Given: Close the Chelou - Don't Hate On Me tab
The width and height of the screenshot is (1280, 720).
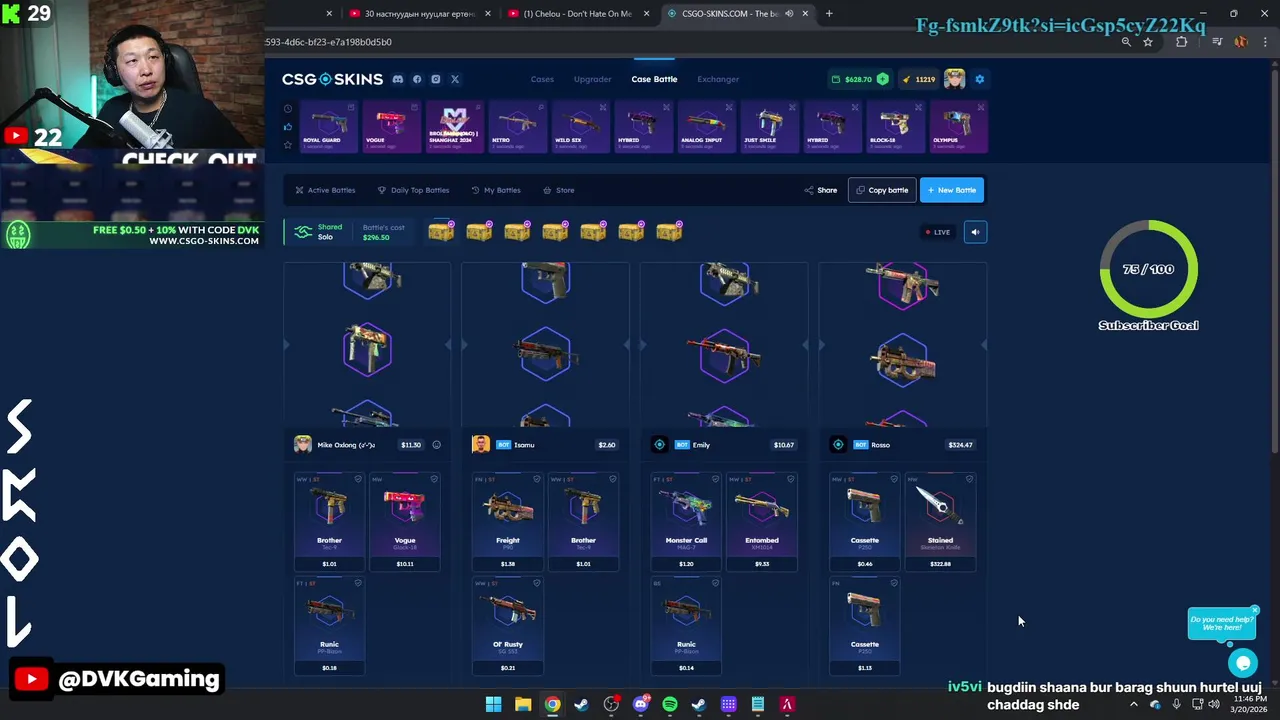Looking at the screenshot, I should coord(646,14).
